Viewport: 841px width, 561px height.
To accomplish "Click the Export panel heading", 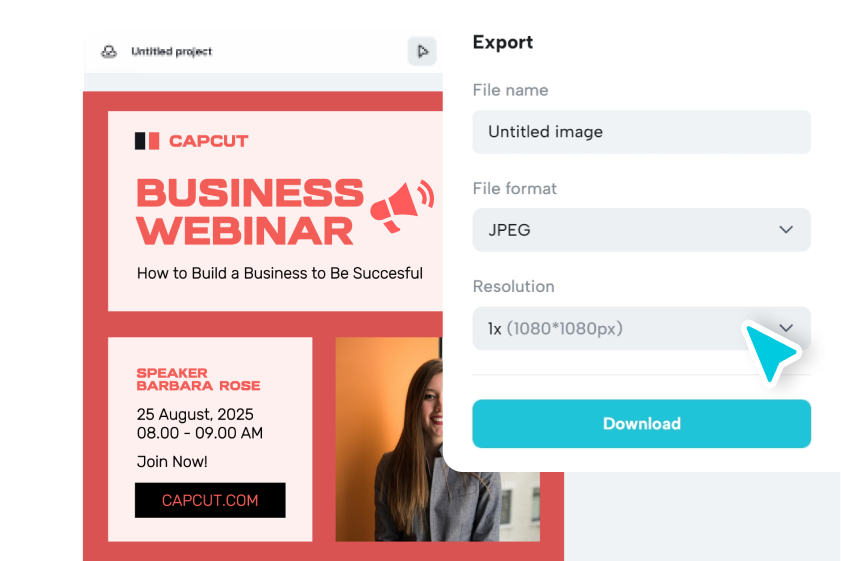I will click(x=503, y=42).
